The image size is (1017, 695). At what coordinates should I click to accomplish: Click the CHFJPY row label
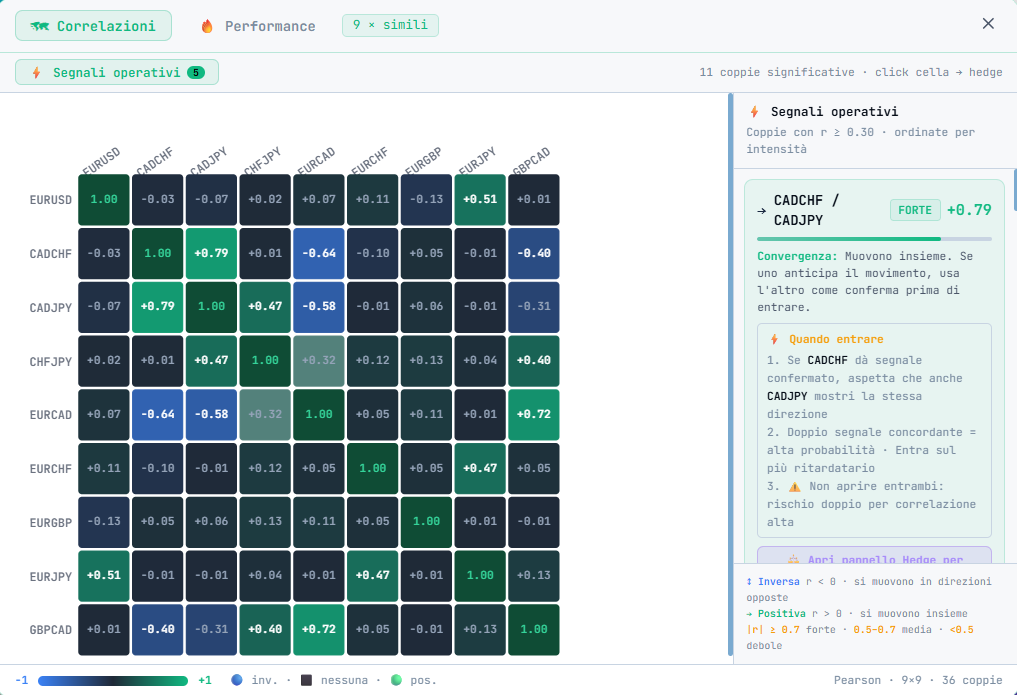click(x=51, y=361)
